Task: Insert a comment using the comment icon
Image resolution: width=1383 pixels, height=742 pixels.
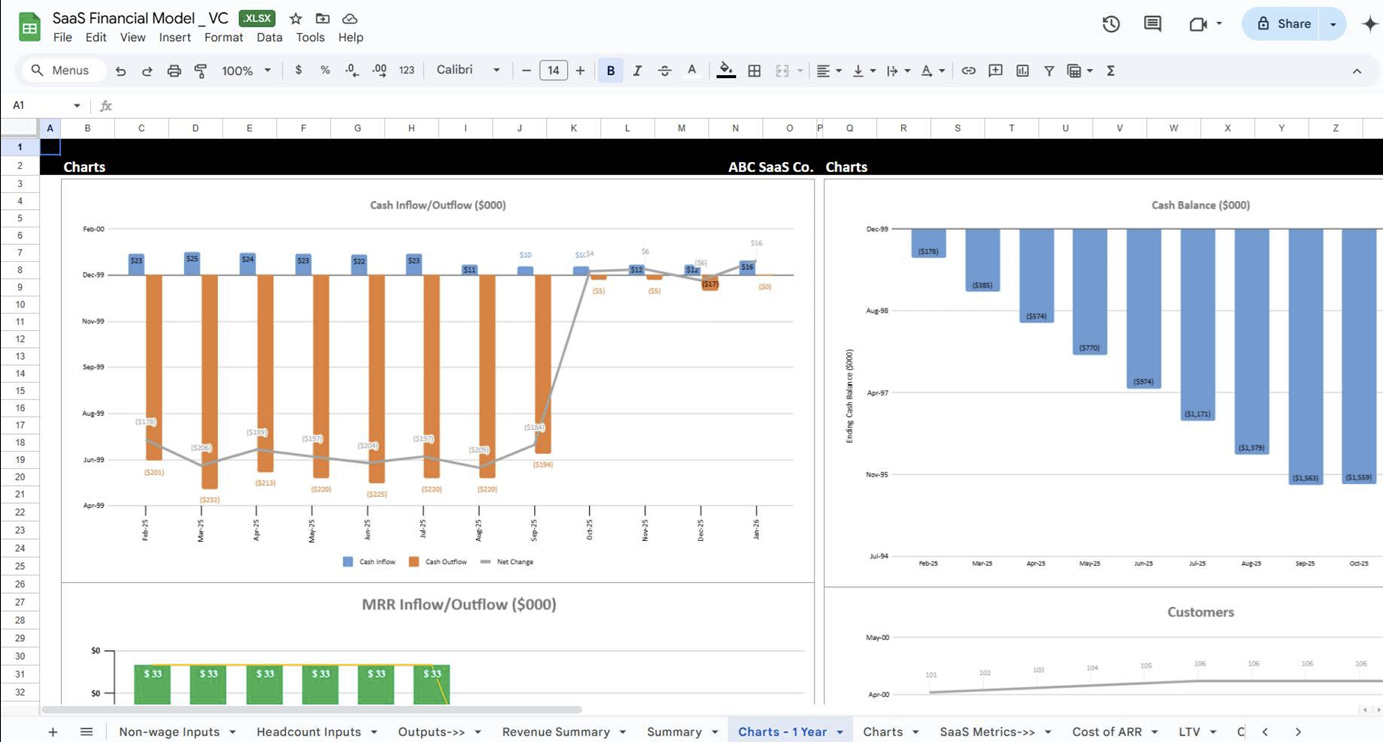Action: [x=995, y=70]
